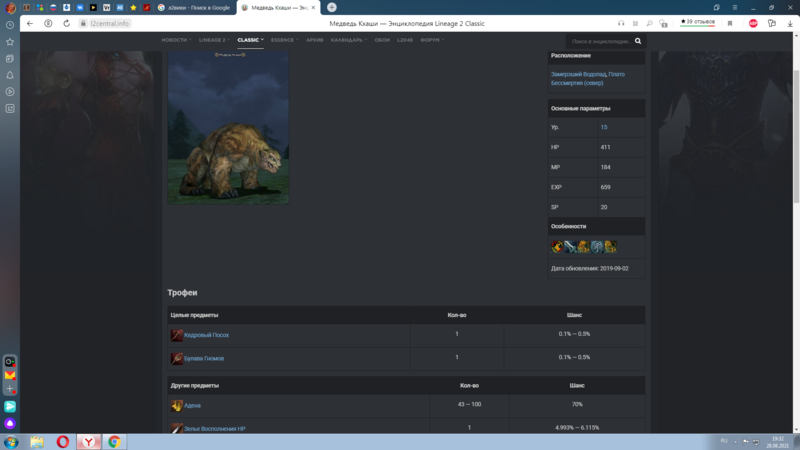
Task: Open File Explorer from taskbar
Action: 37,442
